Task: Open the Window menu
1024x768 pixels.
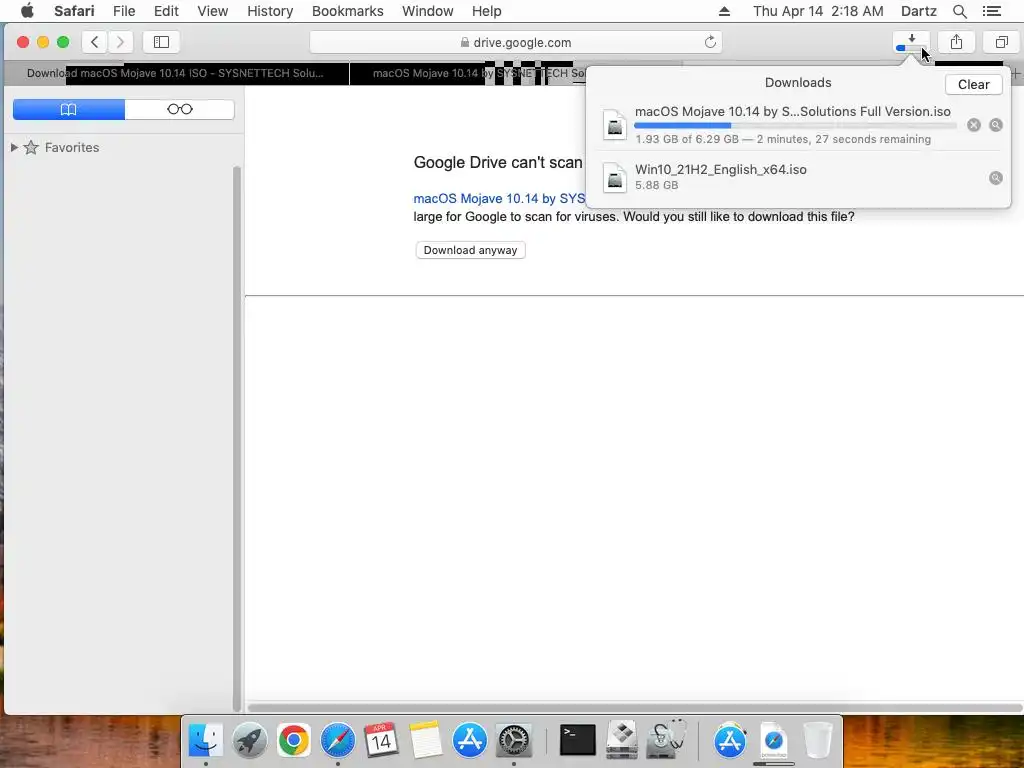Action: click(x=427, y=11)
